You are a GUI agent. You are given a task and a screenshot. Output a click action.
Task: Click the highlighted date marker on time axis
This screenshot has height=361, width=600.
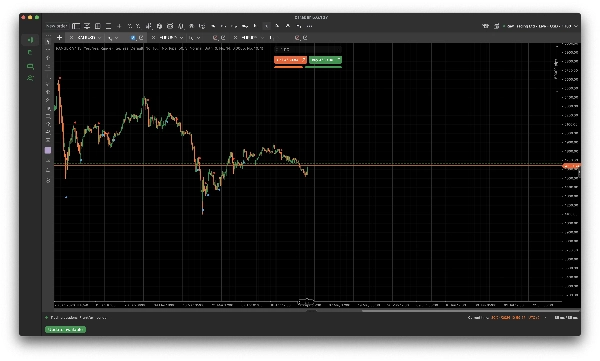(307, 303)
